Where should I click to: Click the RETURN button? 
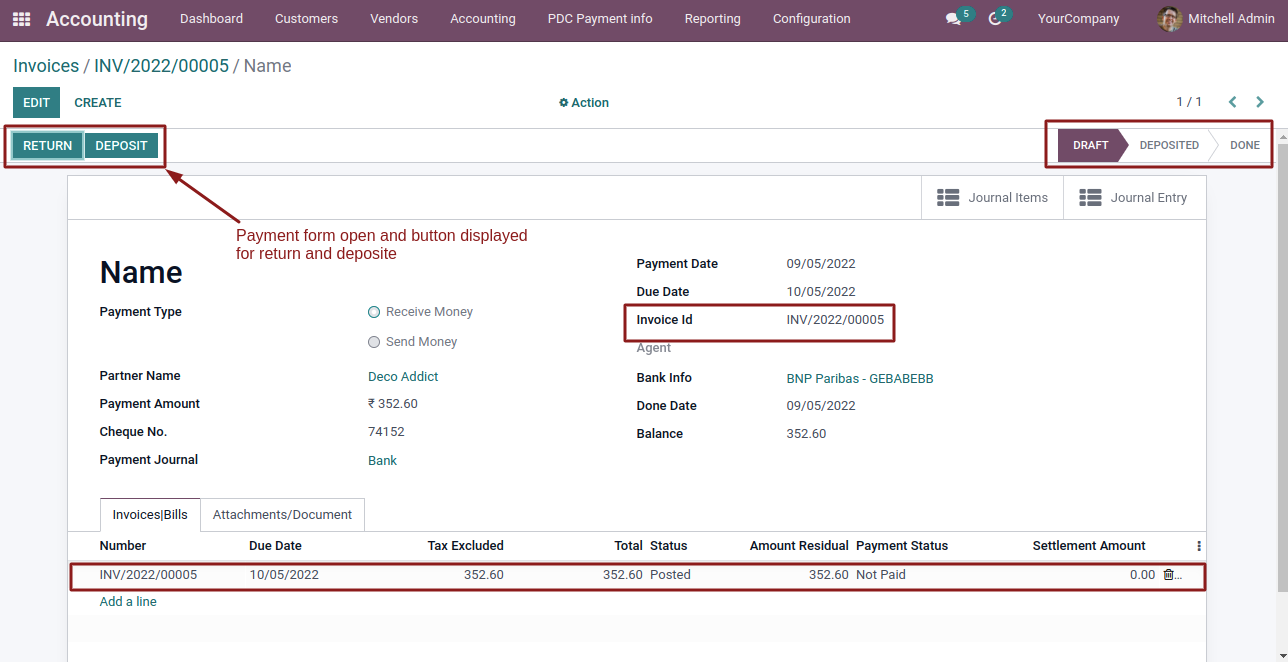click(x=48, y=146)
